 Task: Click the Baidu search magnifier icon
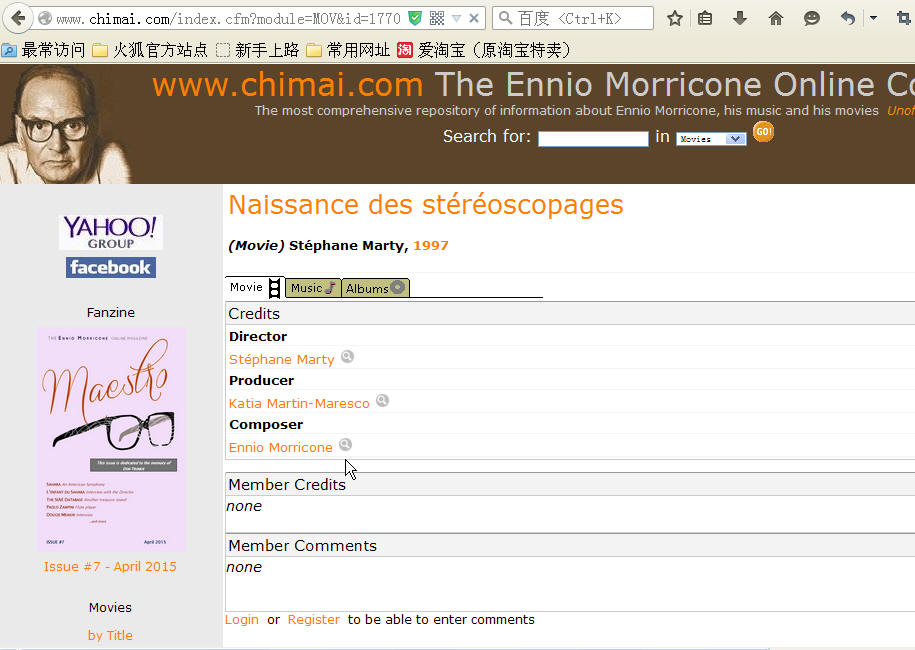505,18
